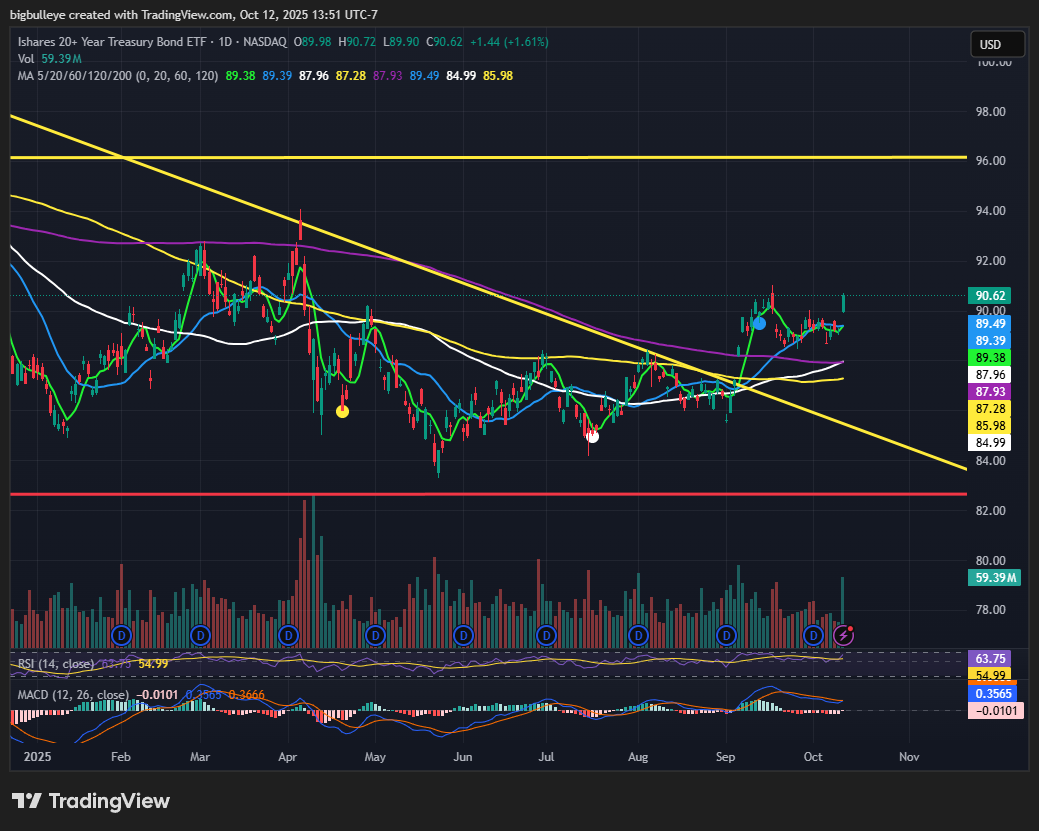Click the purple lightning bolt event icon

(843, 636)
